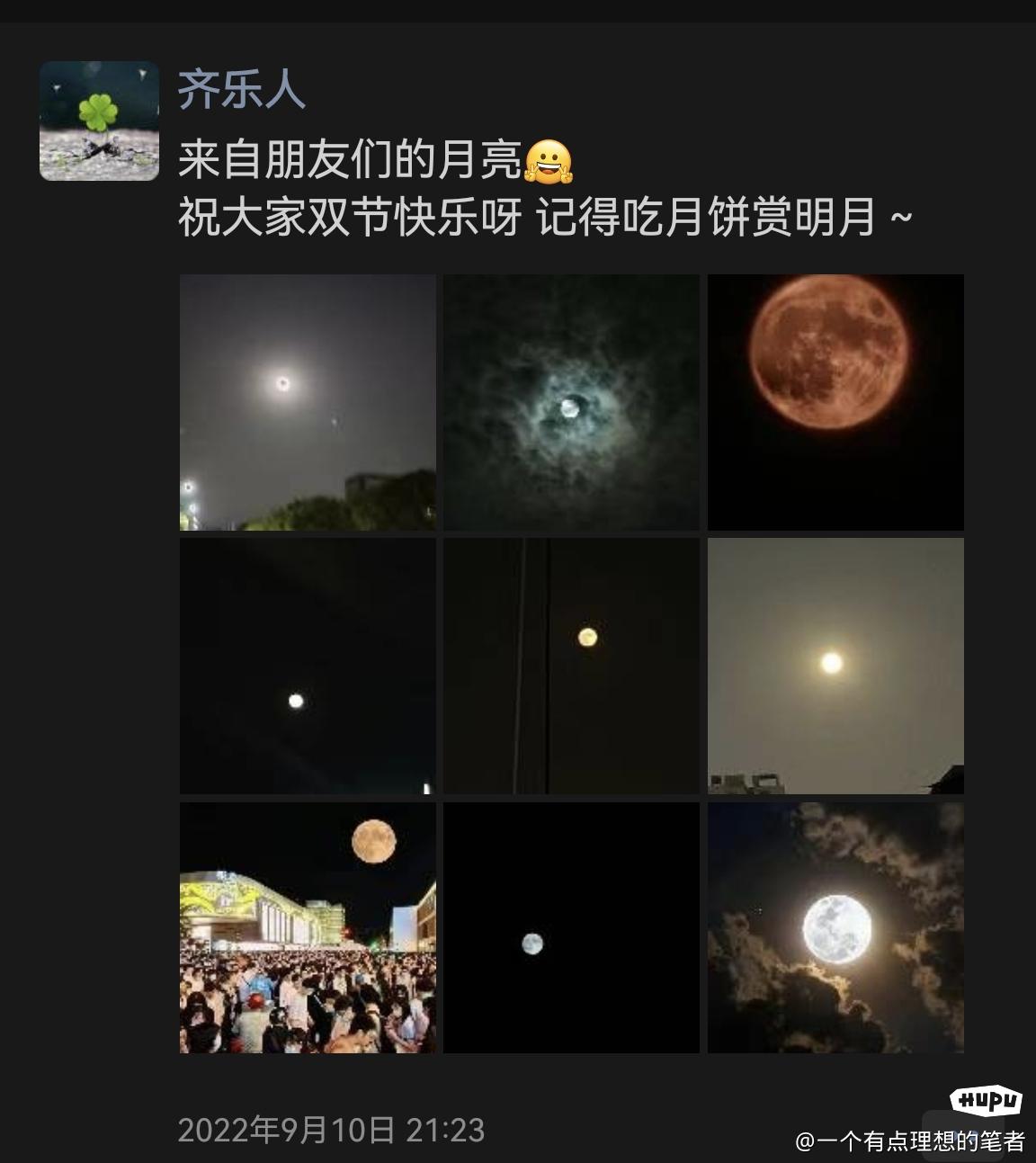Tap the street lamp in the hazy moon photo
Viewport: 1036px width, 1163px height.
188,488
